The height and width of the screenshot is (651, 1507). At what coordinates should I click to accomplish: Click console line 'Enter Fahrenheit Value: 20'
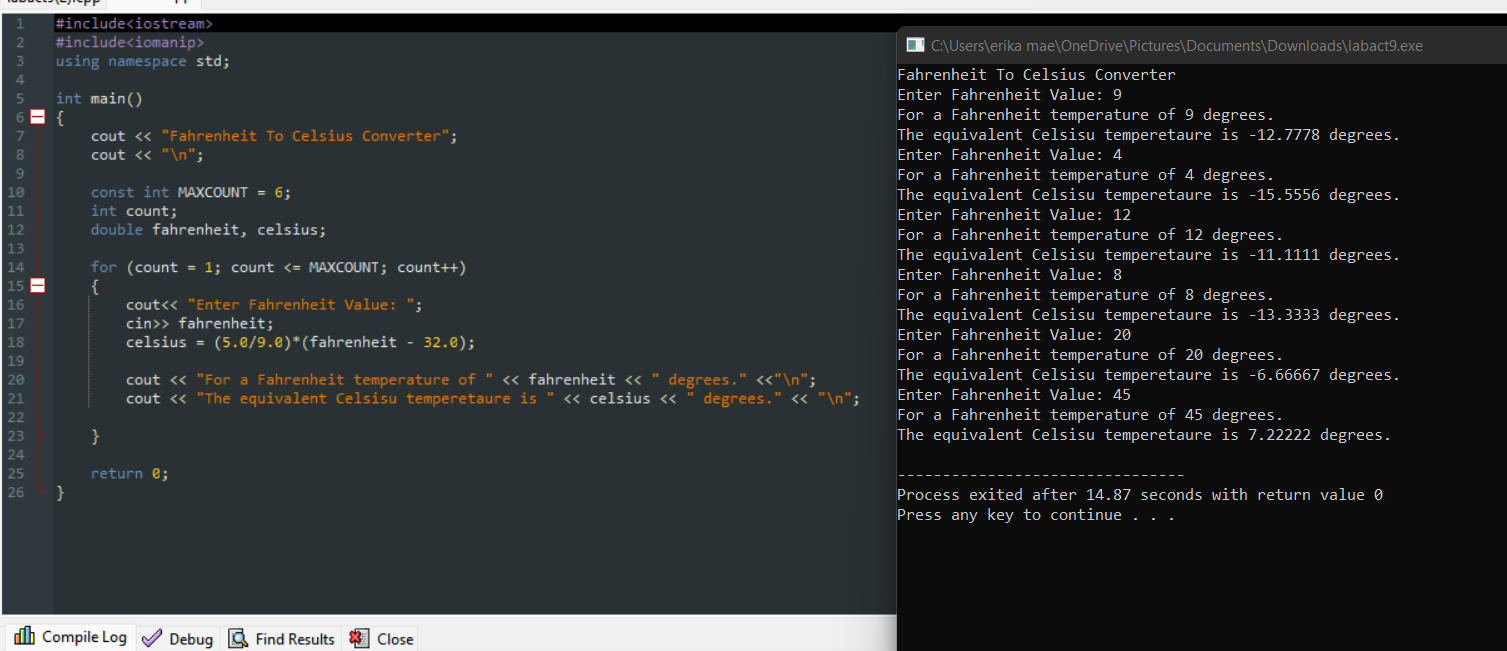(1014, 335)
